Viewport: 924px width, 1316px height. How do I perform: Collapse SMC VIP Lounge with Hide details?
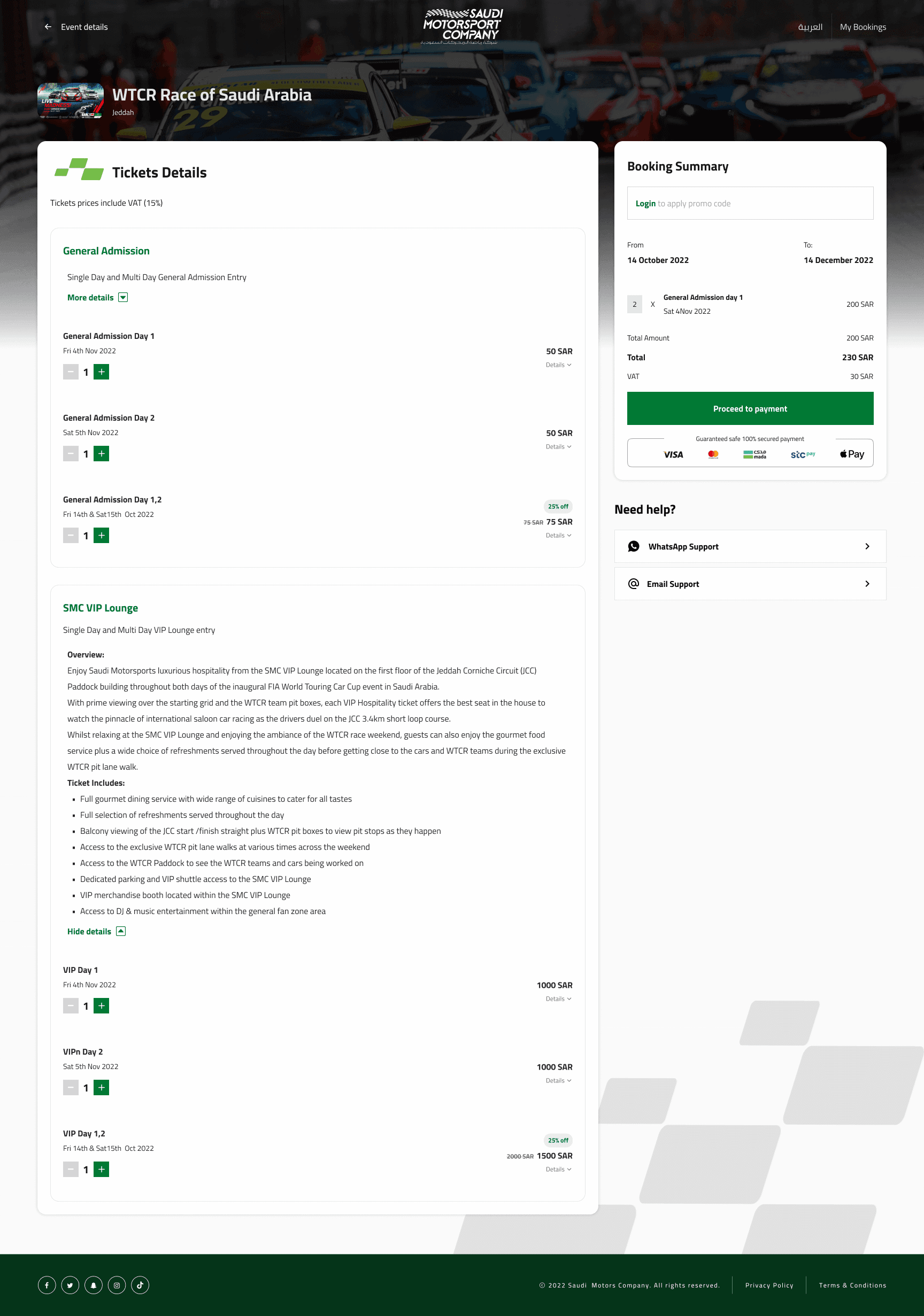[x=96, y=931]
